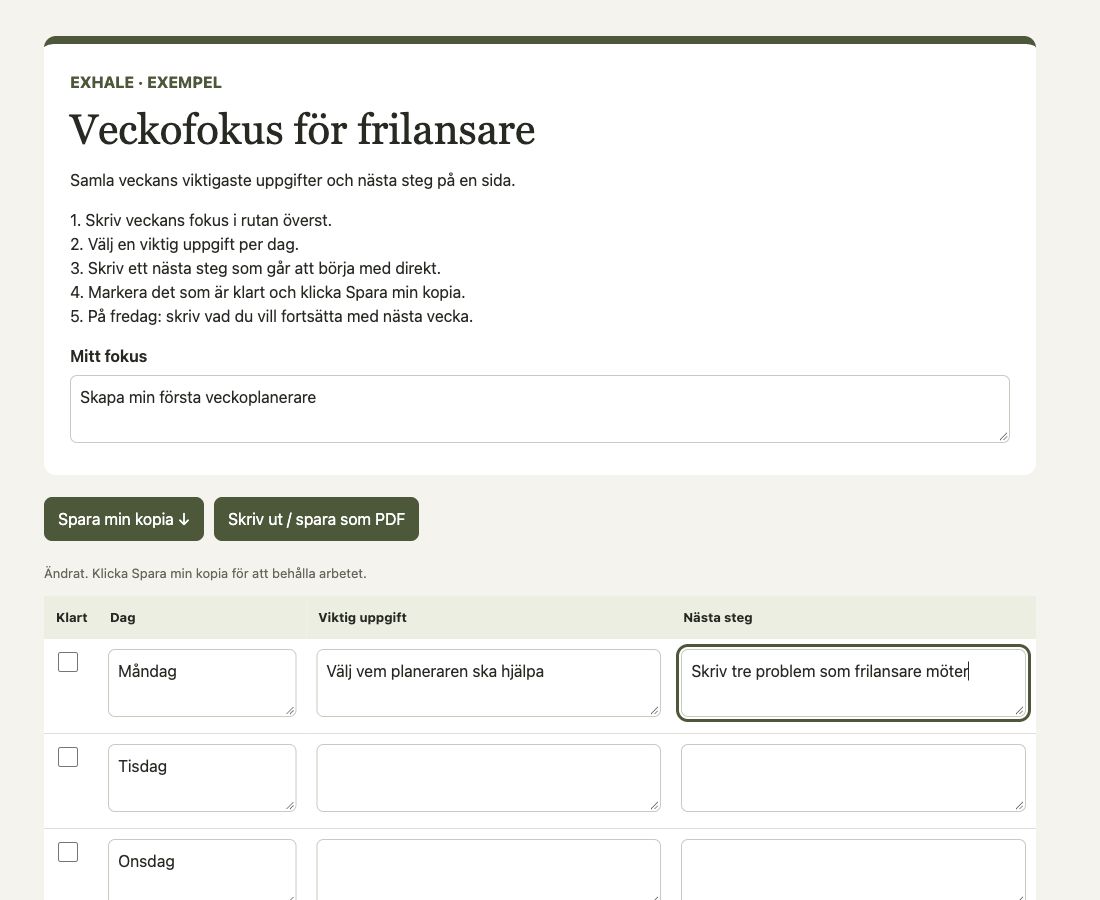Click the Måndag Nästa steg field
Viewport: 1100px width, 900px height.
tap(853, 683)
